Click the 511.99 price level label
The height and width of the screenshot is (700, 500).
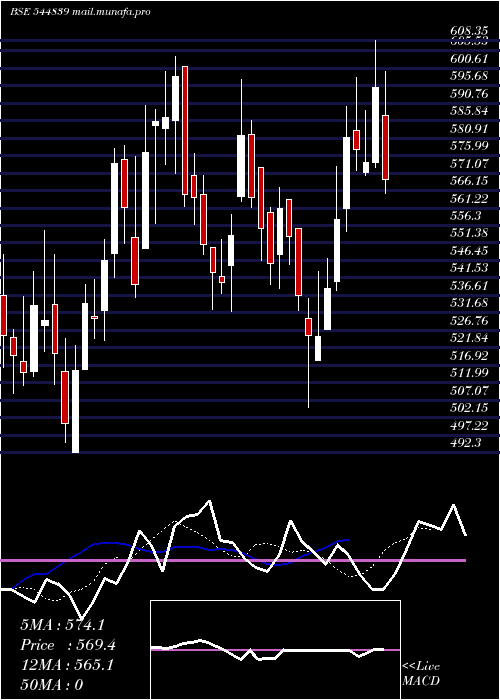pos(469,373)
